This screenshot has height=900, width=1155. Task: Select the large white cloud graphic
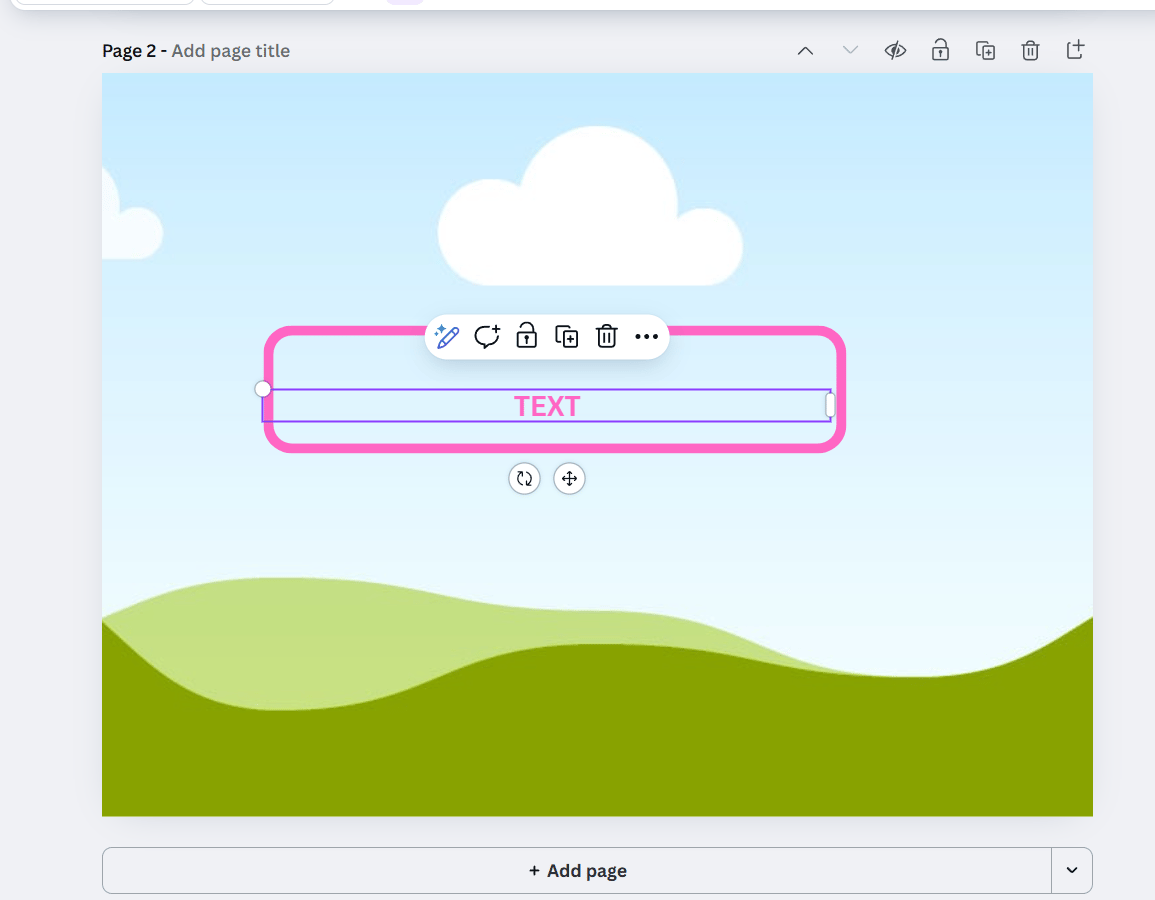(x=590, y=206)
